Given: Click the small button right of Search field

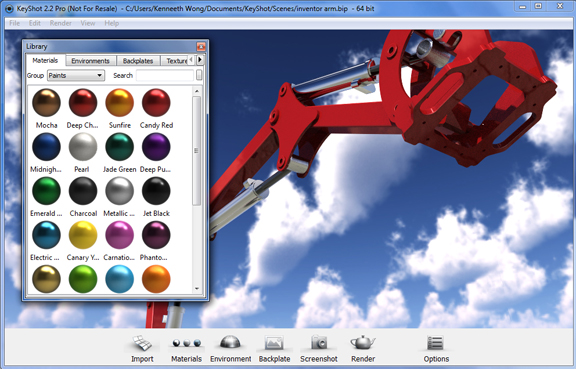Looking at the screenshot, I should (199, 75).
